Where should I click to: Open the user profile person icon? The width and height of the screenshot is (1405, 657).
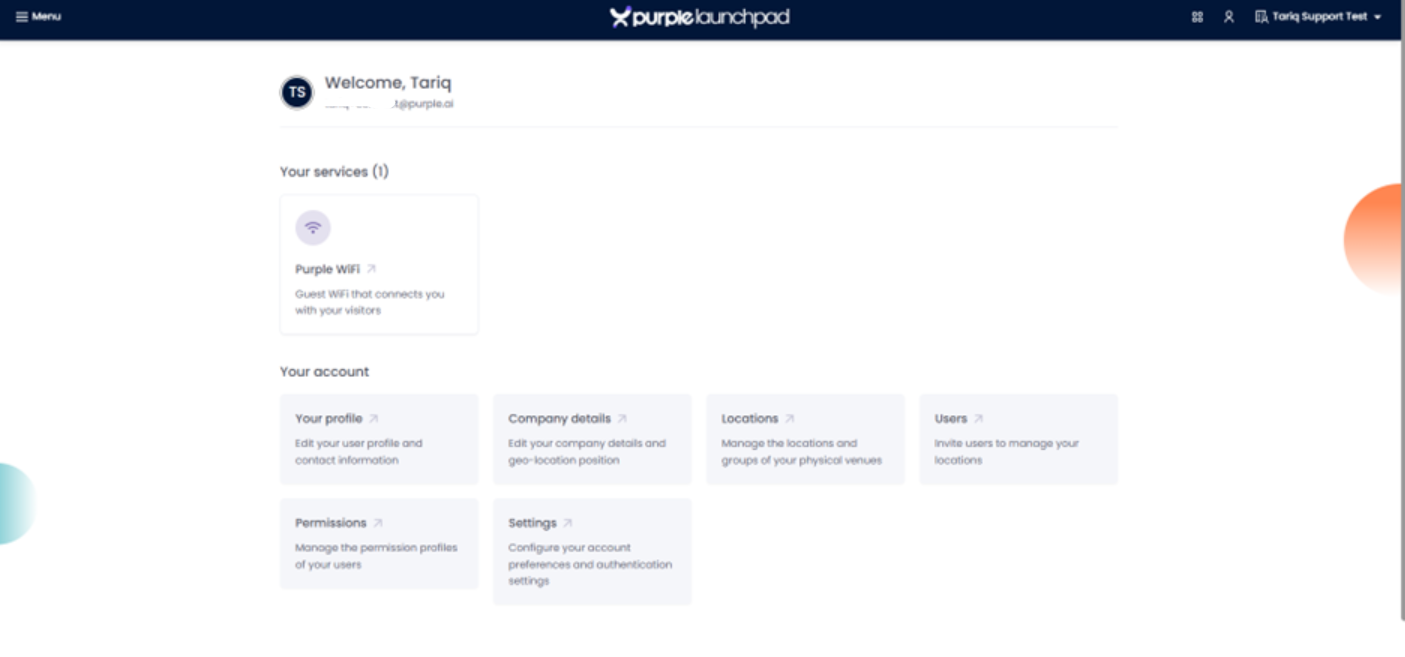pyautogui.click(x=1229, y=17)
